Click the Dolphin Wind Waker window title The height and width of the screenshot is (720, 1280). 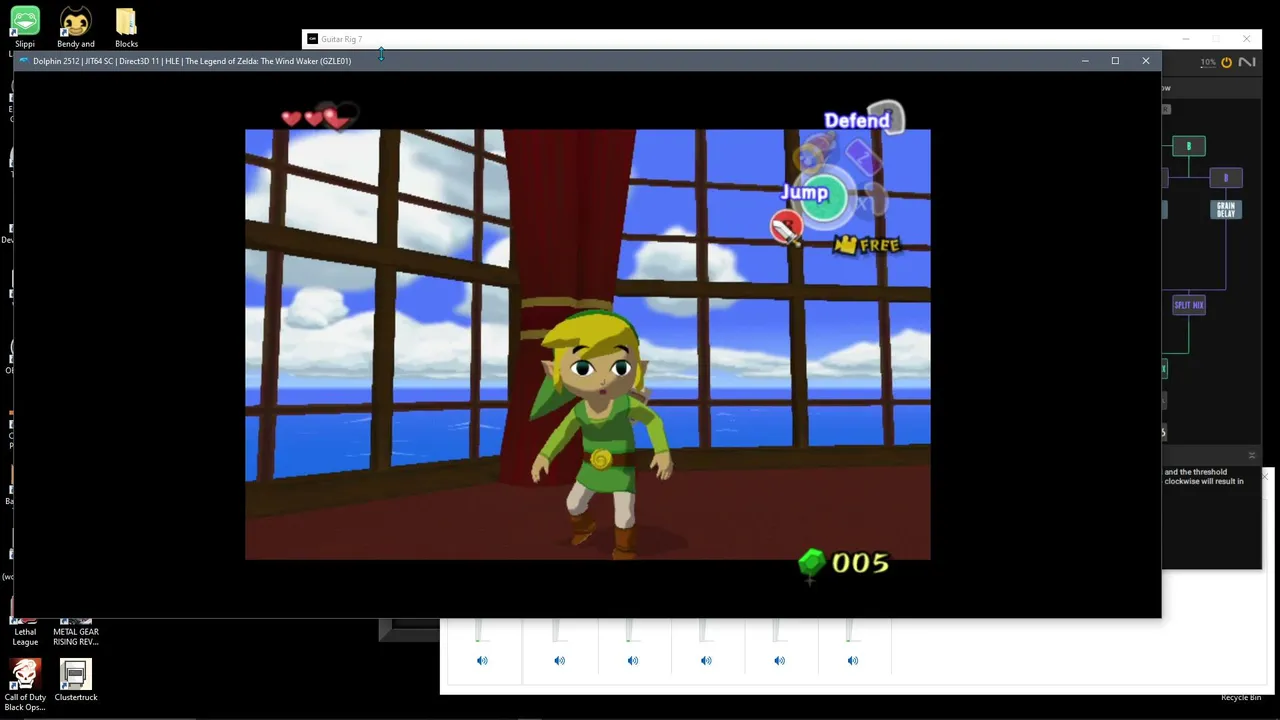192,61
